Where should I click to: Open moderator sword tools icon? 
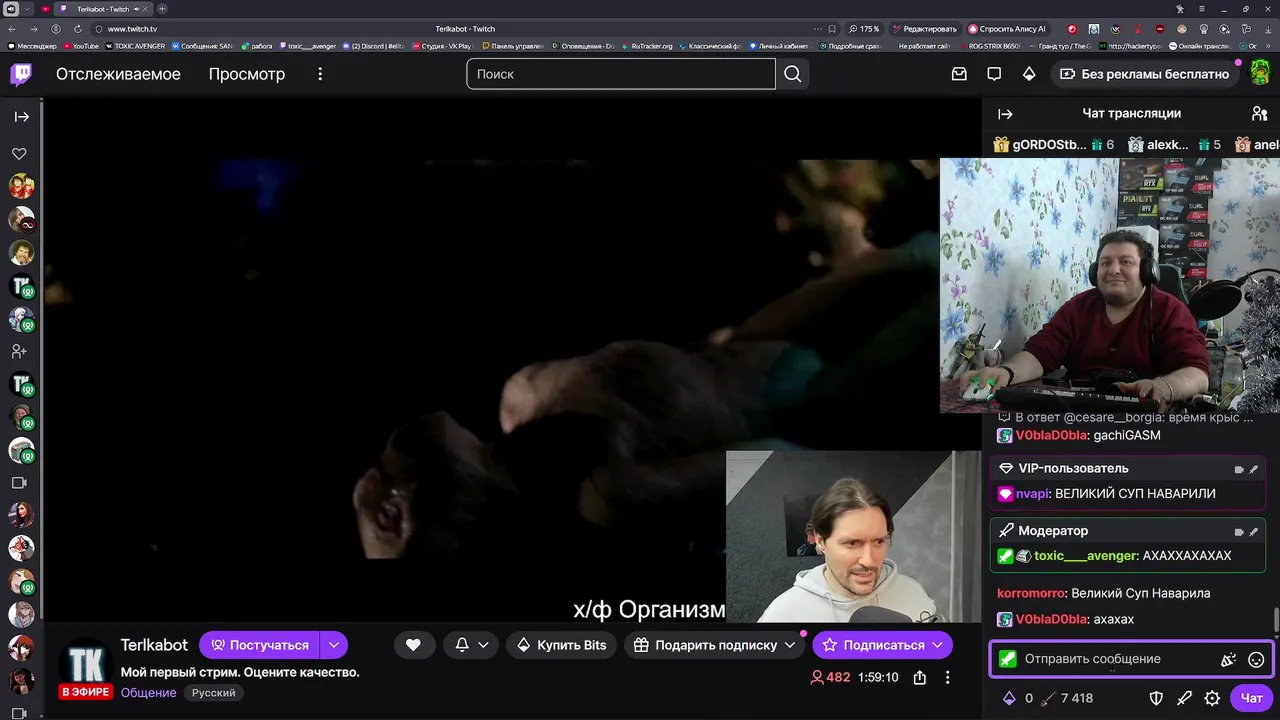click(1184, 698)
